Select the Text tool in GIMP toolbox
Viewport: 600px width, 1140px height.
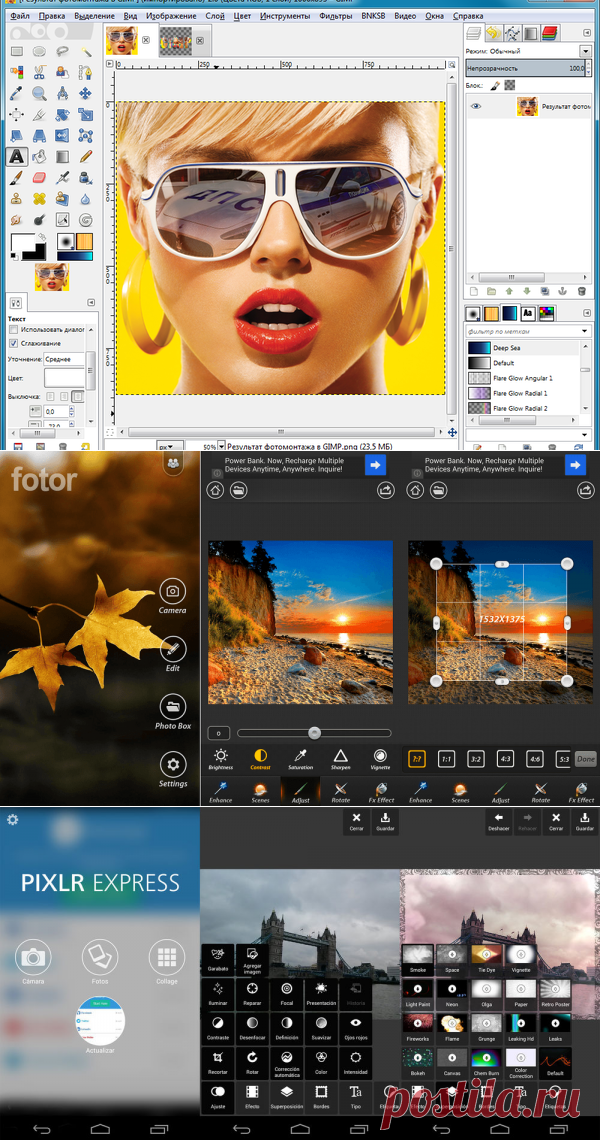click(16, 156)
